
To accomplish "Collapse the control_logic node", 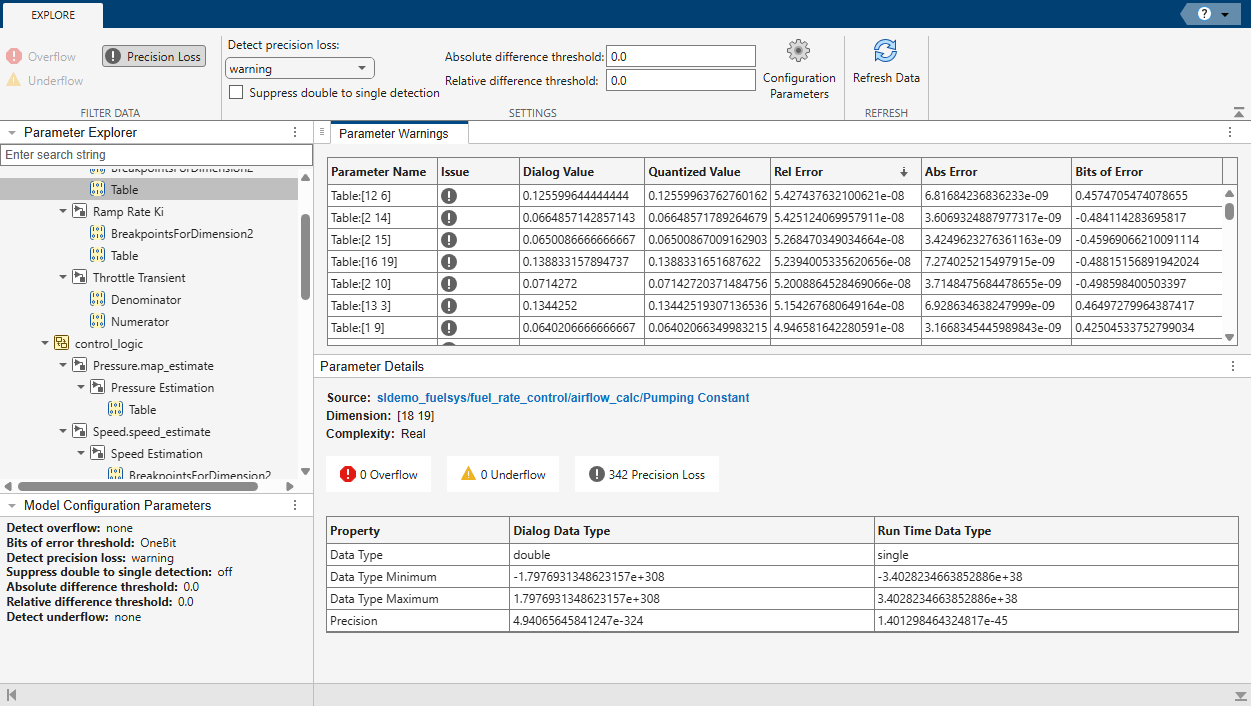I will (x=45, y=343).
